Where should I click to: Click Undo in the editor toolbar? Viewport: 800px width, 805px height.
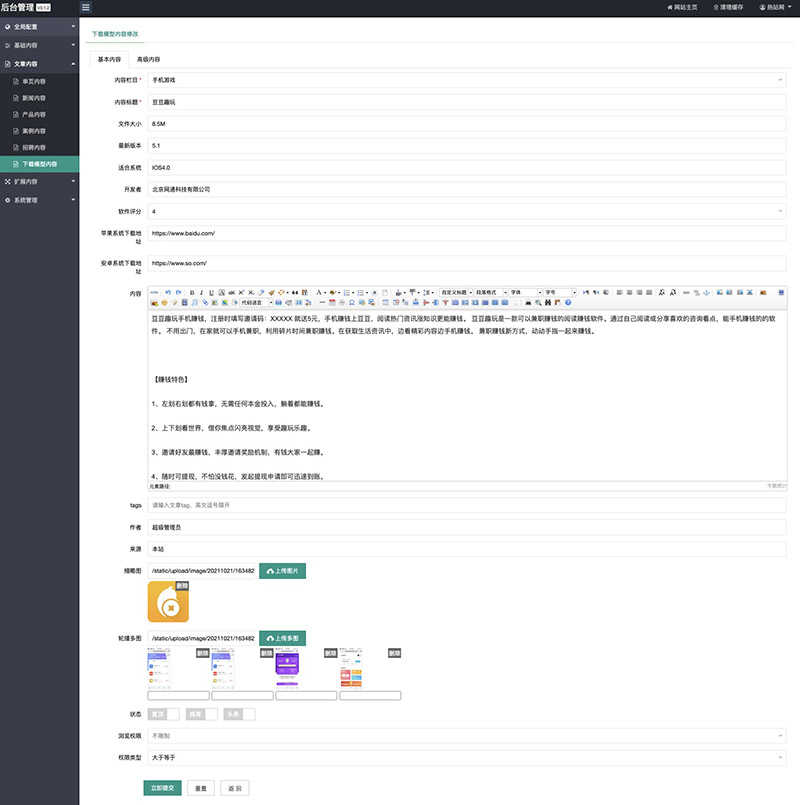click(x=168, y=292)
